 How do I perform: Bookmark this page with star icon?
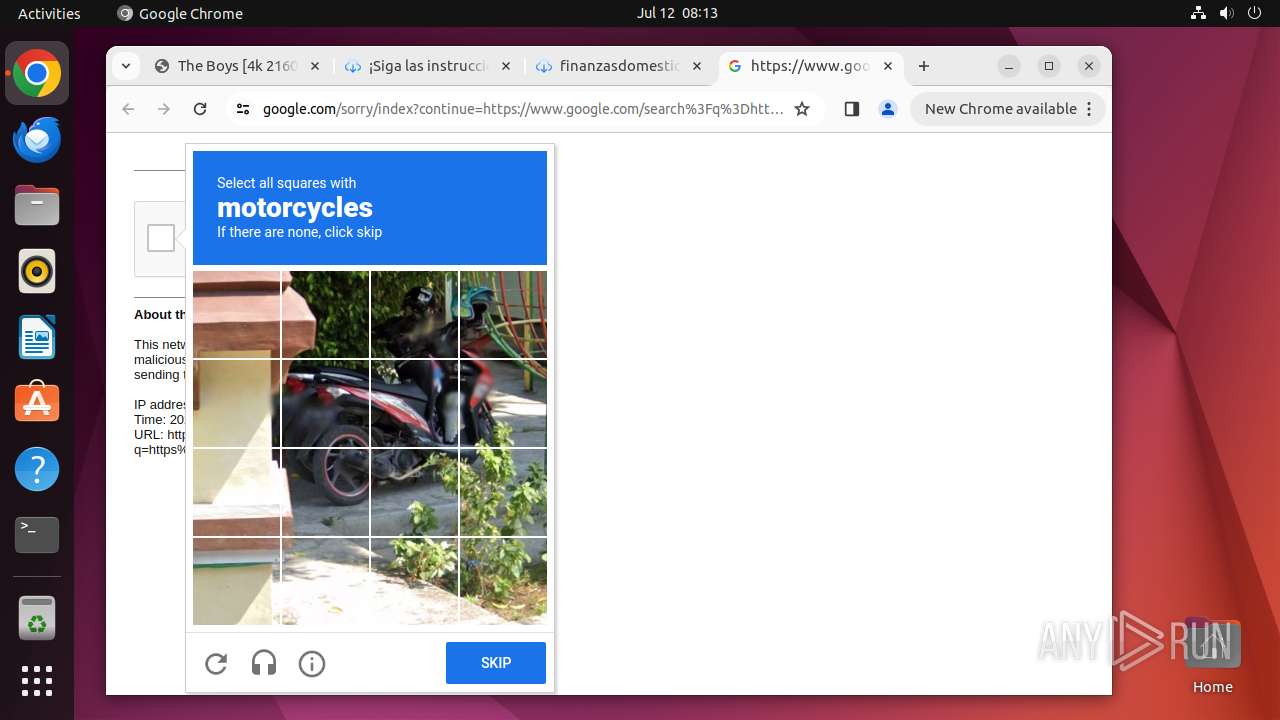click(802, 109)
